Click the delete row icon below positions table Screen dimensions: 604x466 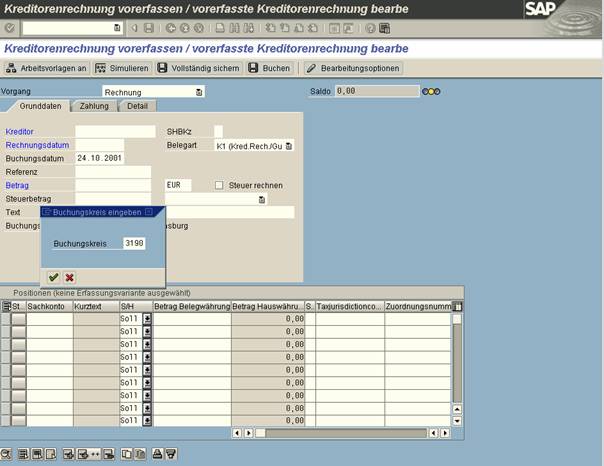click(x=108, y=454)
